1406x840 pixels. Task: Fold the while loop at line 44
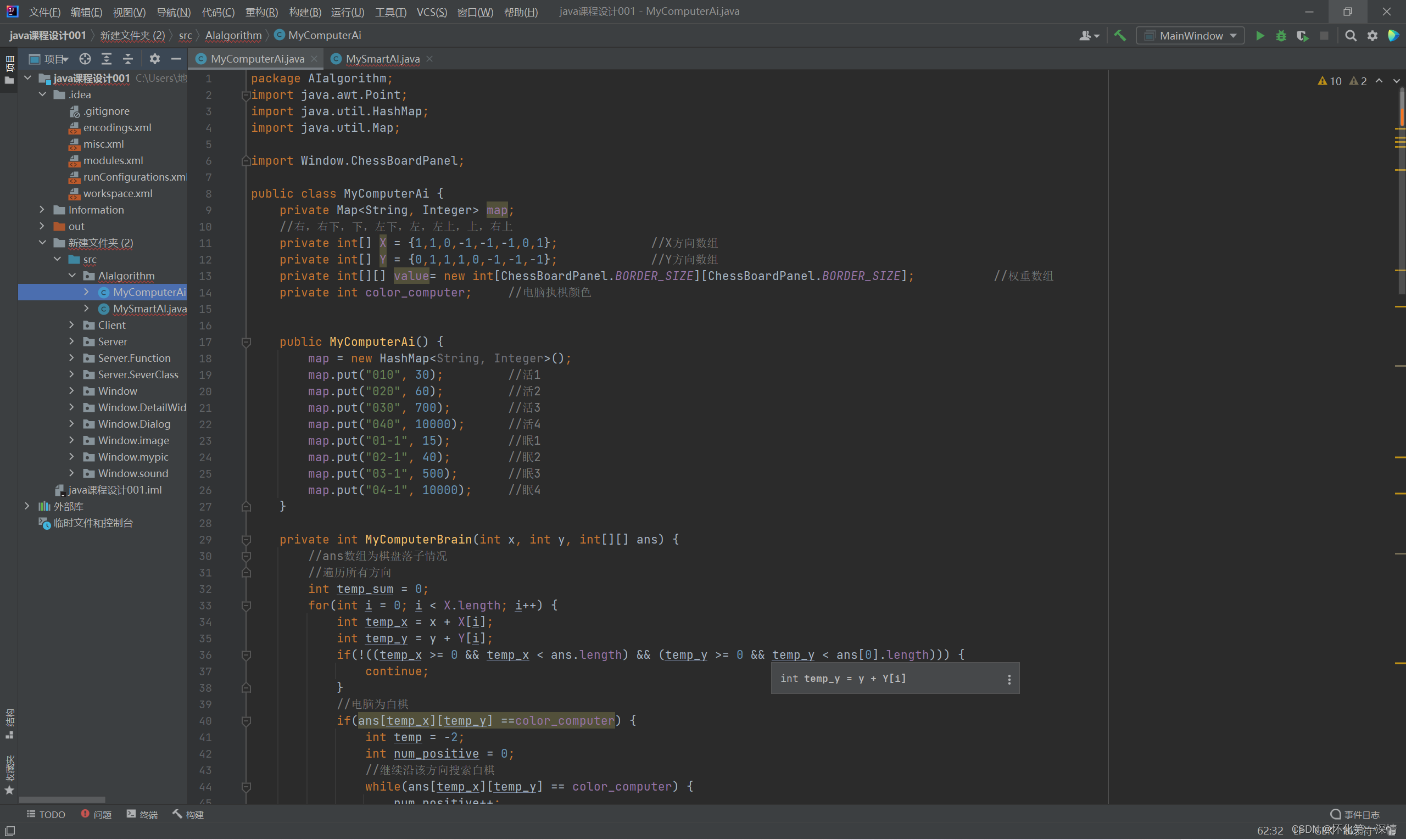pos(246,787)
